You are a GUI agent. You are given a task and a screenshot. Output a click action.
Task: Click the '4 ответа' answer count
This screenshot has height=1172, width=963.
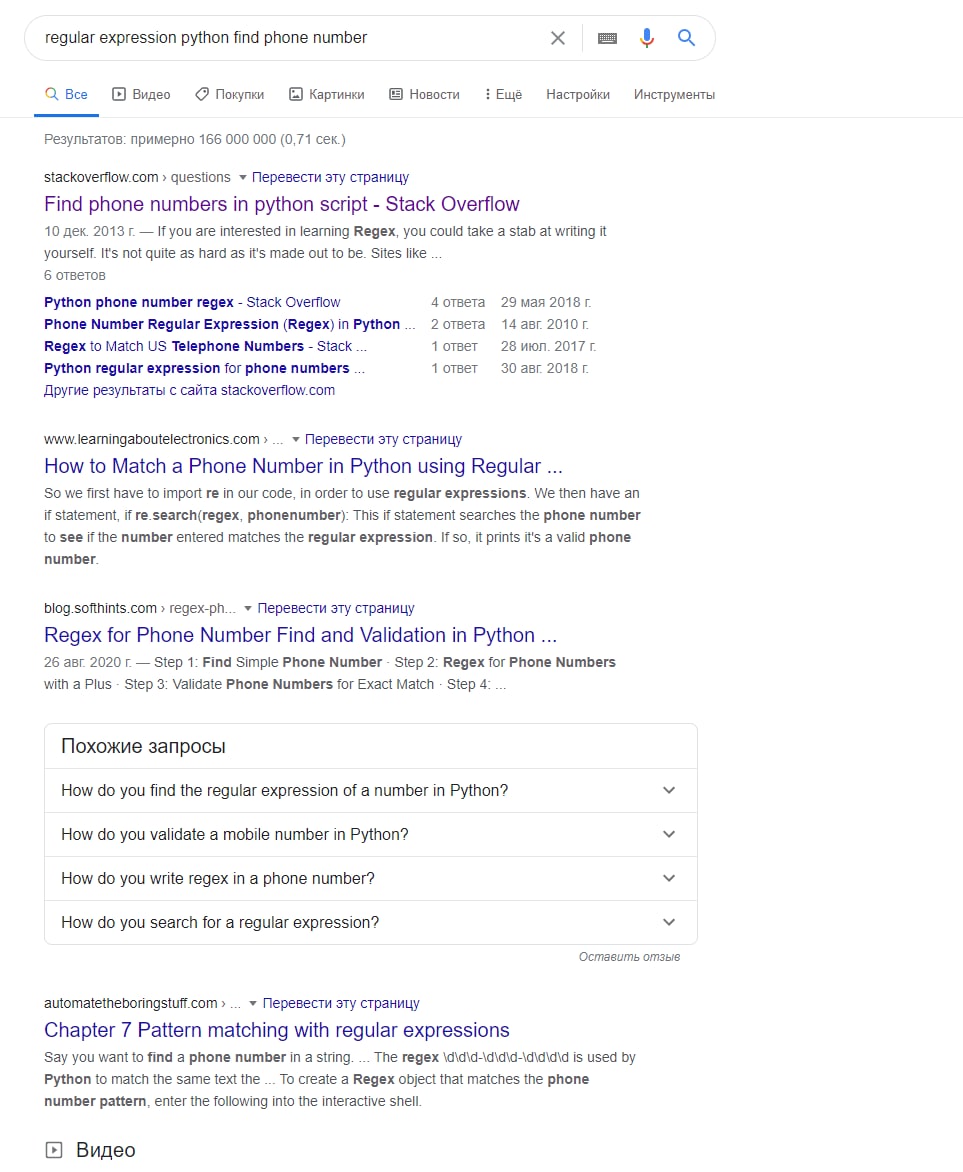pos(458,302)
